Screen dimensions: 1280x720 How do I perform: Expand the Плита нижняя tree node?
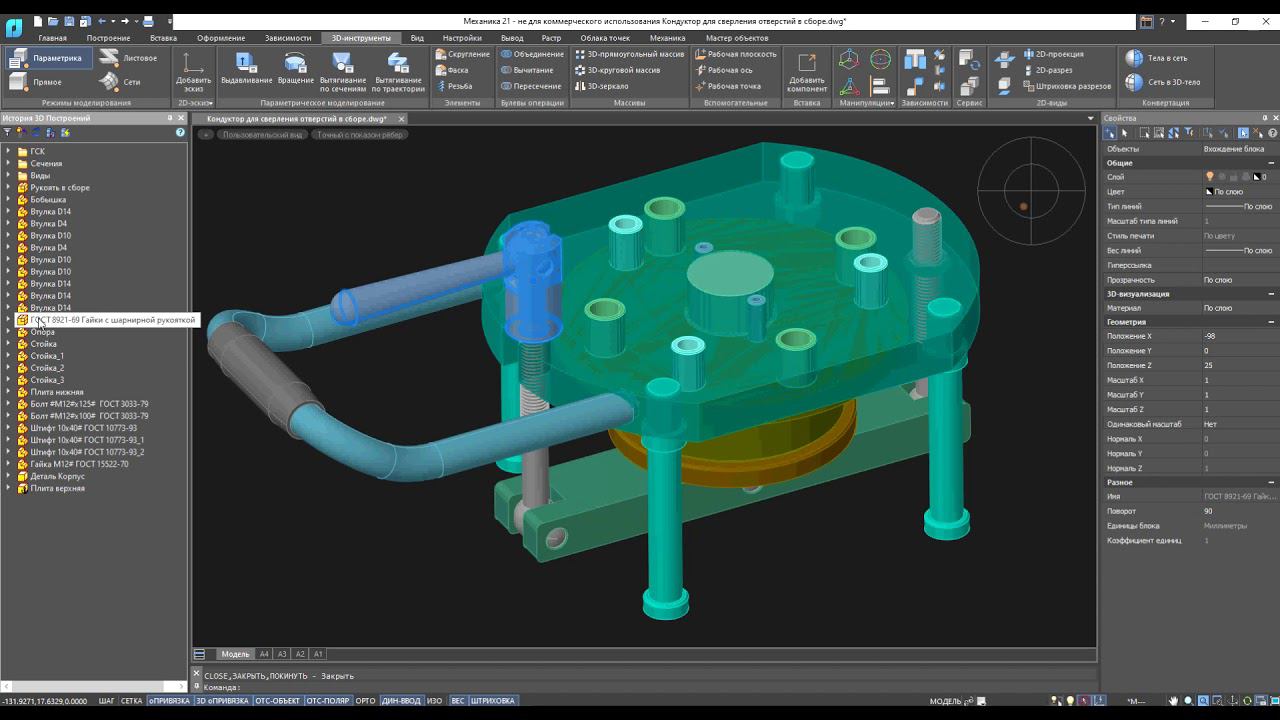click(x=8, y=392)
